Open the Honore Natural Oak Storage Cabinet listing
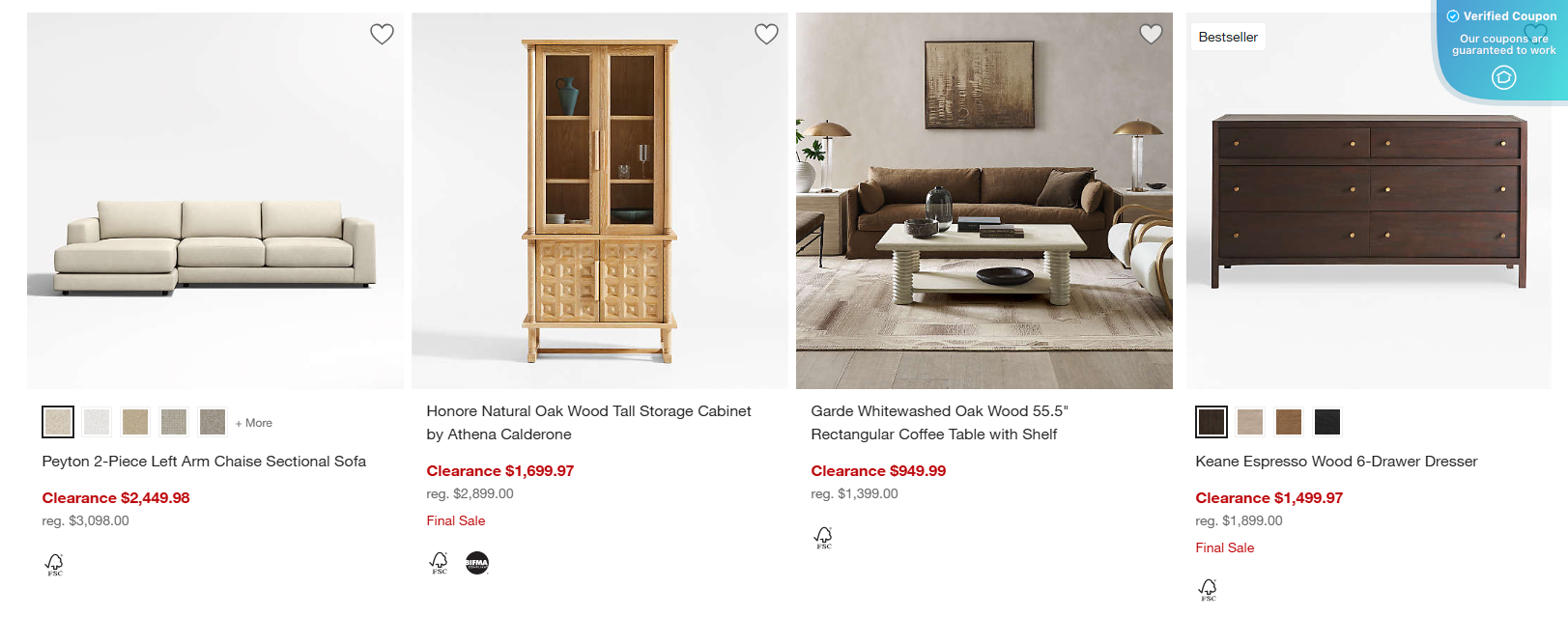Image resolution: width=1568 pixels, height=617 pixels. tap(588, 422)
